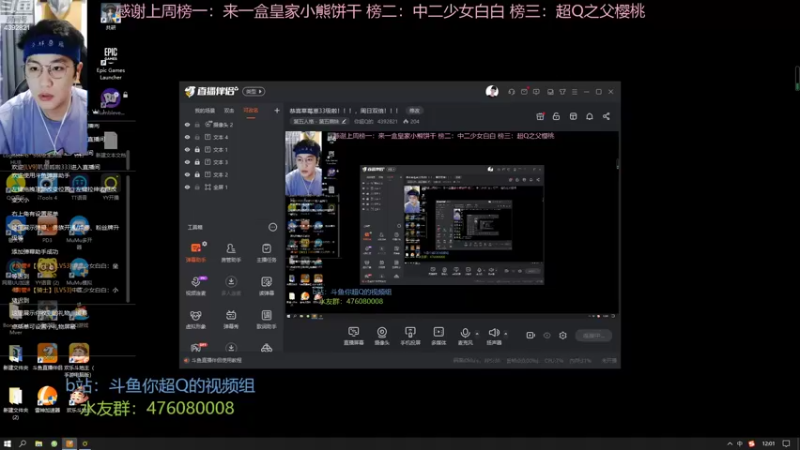Hide the 摄像头 2 layer with eye icon
Screen dimensions: 800x450
[x=187, y=124]
